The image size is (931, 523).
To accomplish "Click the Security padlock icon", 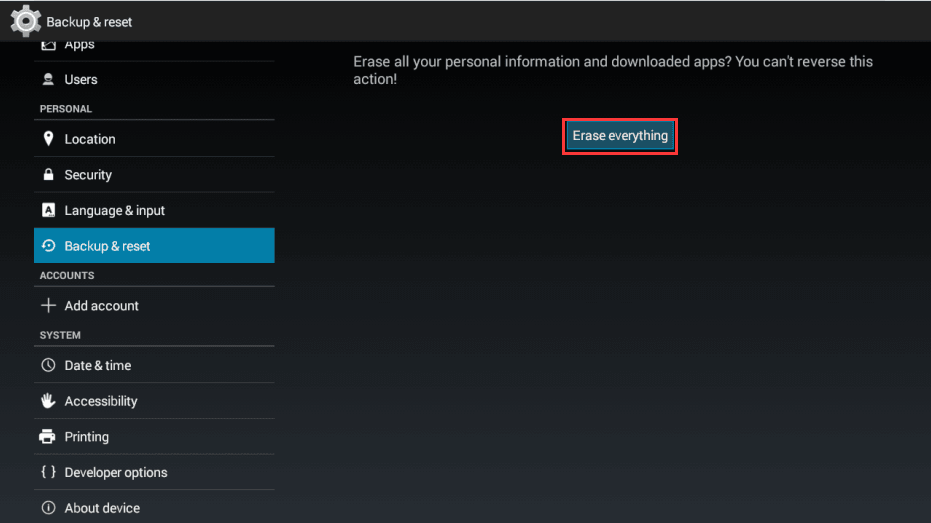I will tap(48, 175).
